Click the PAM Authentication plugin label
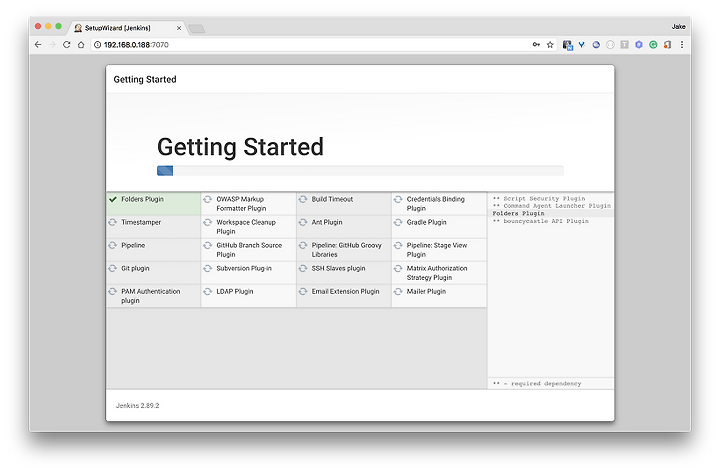 (151, 296)
